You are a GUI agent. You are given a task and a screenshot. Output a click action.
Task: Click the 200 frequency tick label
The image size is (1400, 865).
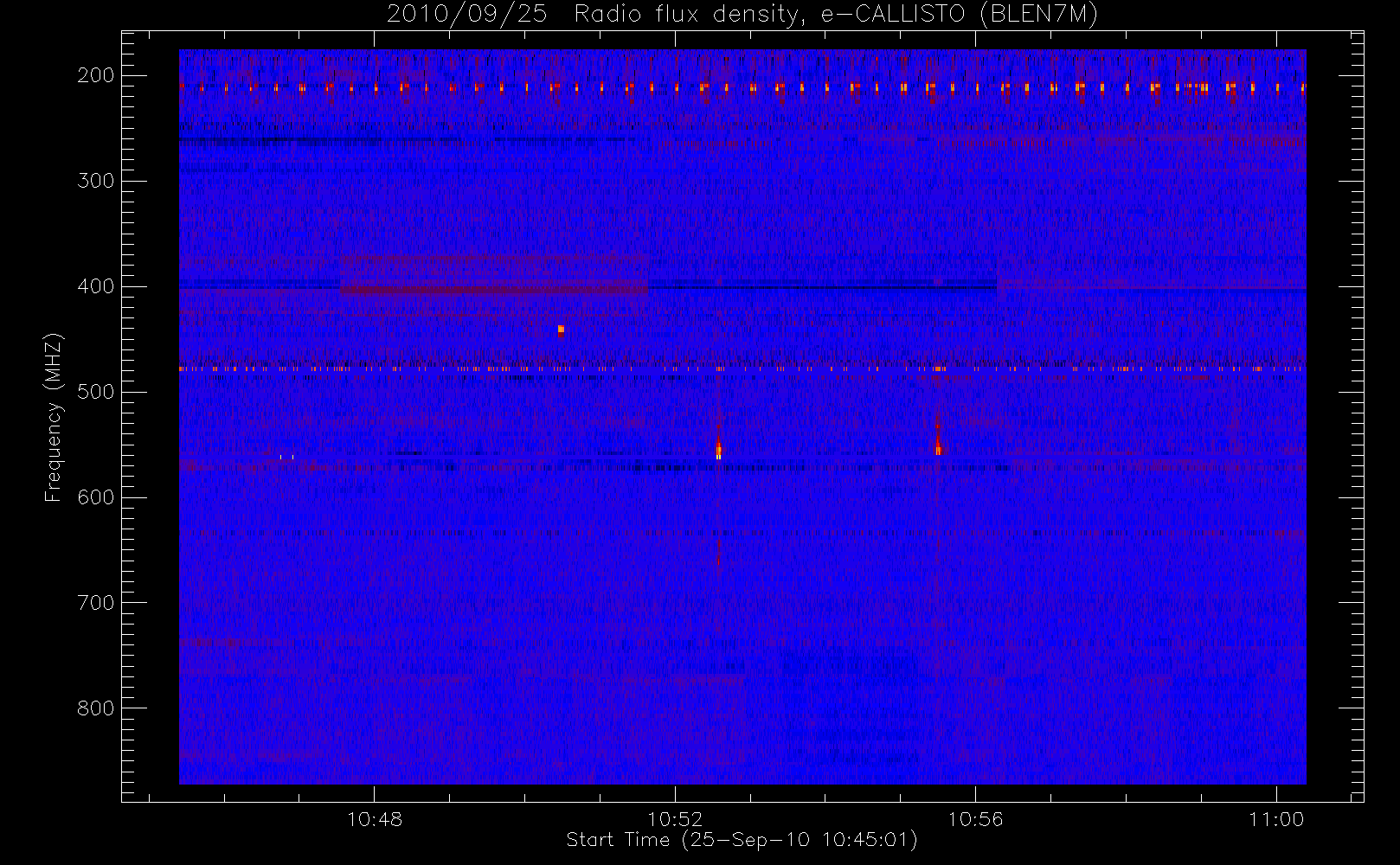96,75
